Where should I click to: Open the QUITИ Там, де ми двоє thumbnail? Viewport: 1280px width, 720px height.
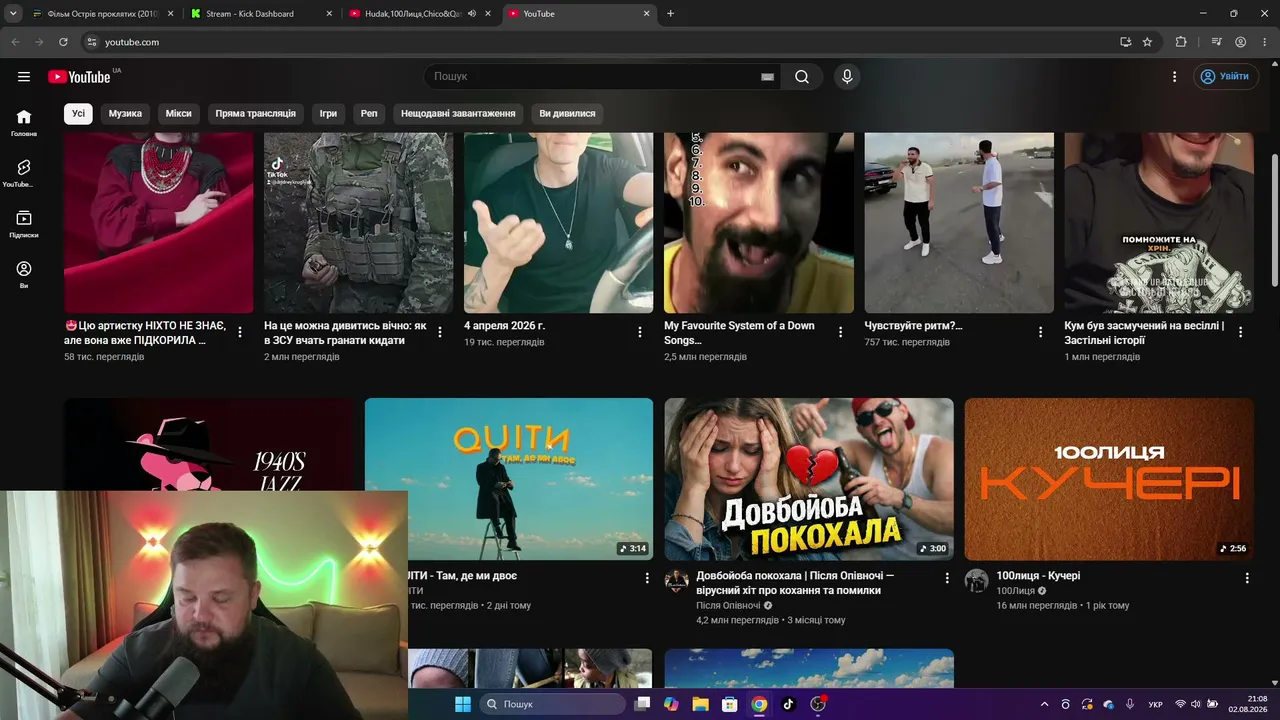click(x=509, y=479)
